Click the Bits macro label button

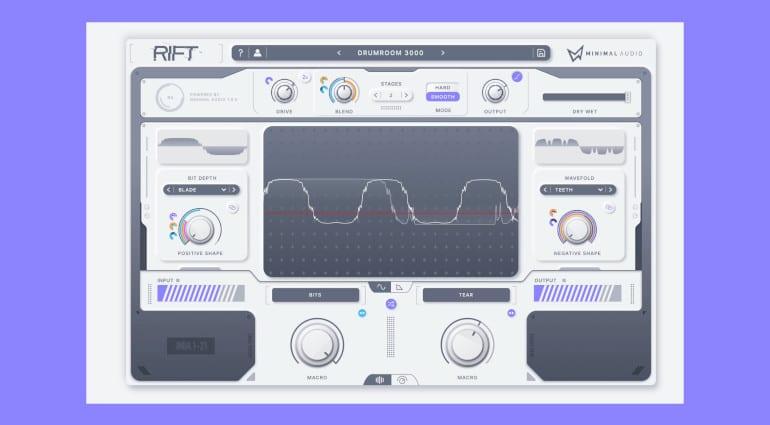point(315,295)
